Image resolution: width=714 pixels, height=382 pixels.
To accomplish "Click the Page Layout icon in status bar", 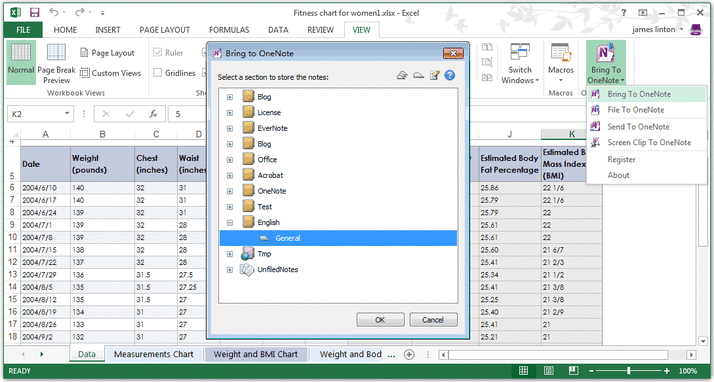I will 549,371.
